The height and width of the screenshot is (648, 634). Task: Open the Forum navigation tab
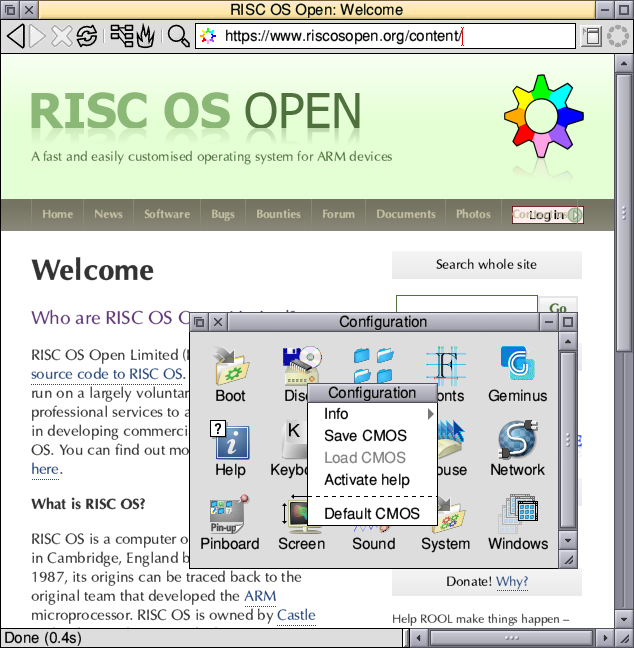click(x=338, y=214)
